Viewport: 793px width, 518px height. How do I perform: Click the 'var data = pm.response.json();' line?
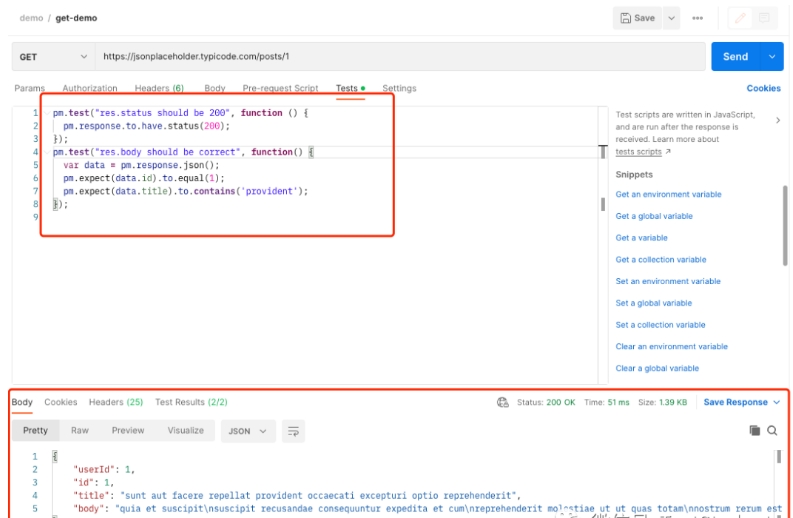pos(142,165)
